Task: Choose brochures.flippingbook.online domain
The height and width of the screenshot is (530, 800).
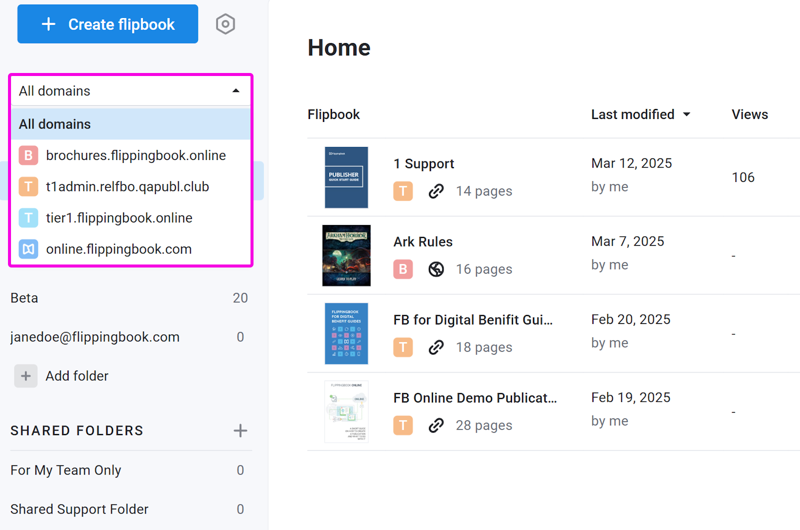Action: click(x=131, y=155)
